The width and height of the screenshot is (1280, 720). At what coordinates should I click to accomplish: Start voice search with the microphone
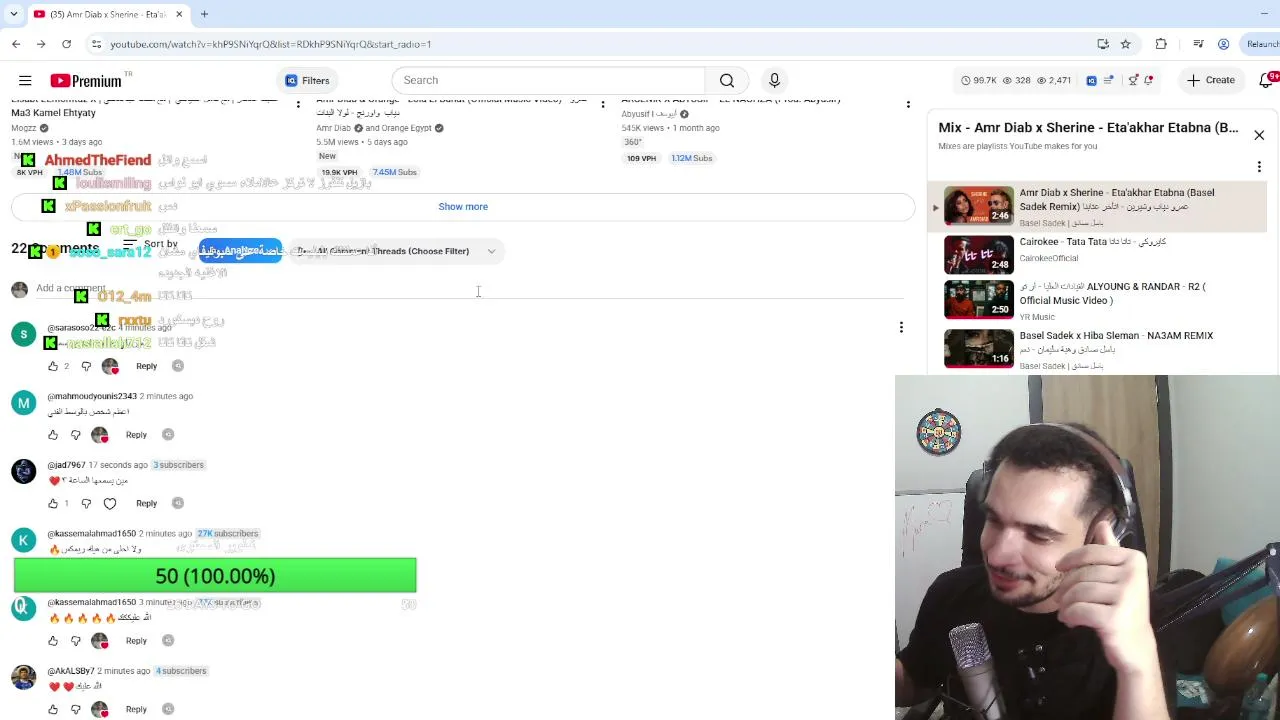774,80
